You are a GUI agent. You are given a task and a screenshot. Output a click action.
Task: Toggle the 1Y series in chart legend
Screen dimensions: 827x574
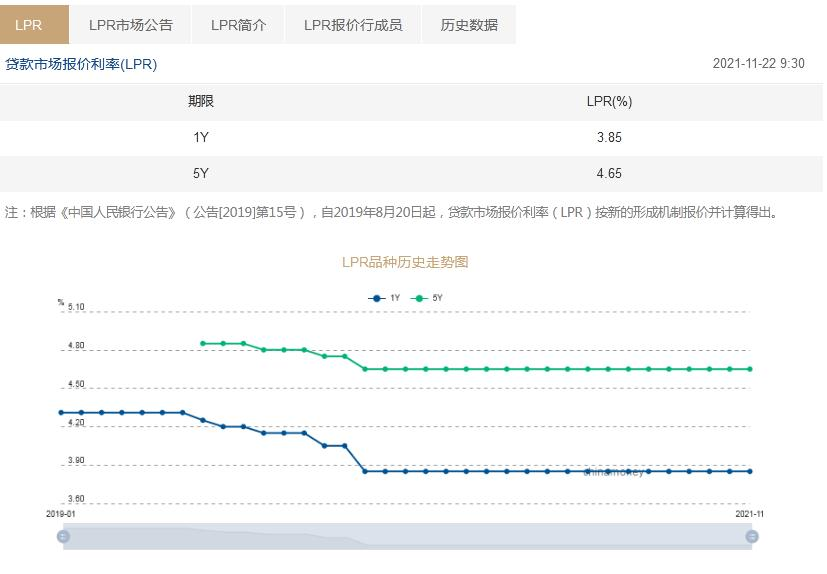(x=385, y=298)
